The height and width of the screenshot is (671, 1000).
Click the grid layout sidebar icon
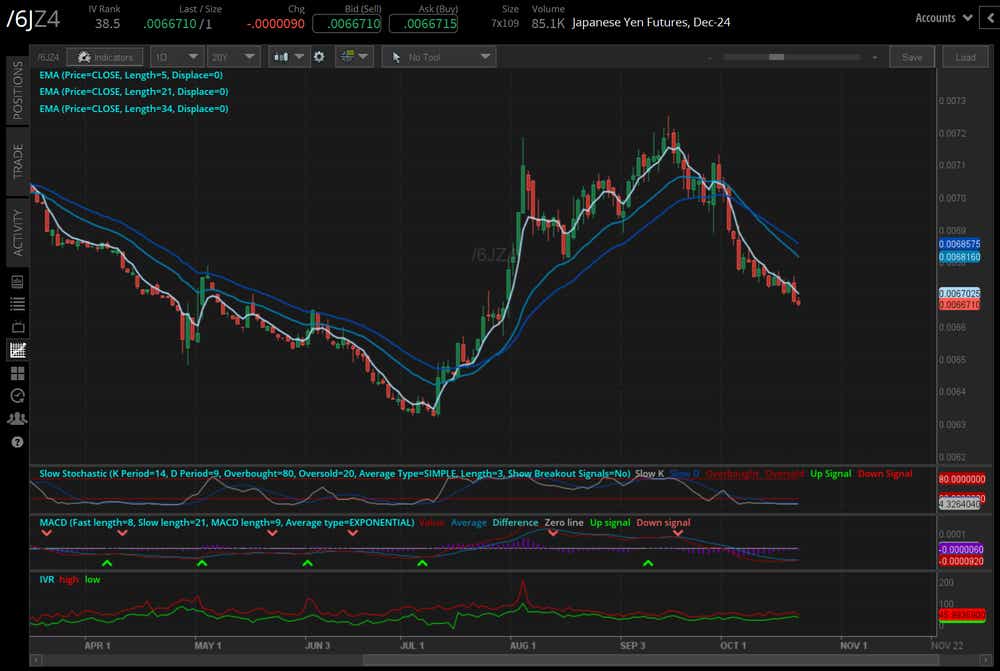[17, 373]
